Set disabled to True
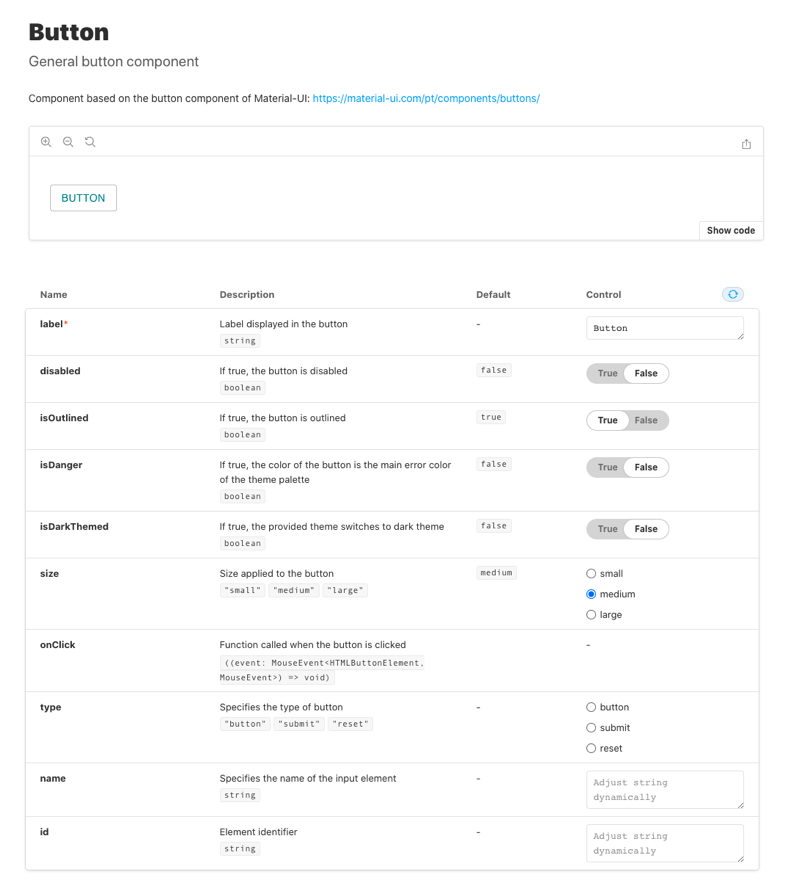The width and height of the screenshot is (793, 884). pyautogui.click(x=608, y=373)
